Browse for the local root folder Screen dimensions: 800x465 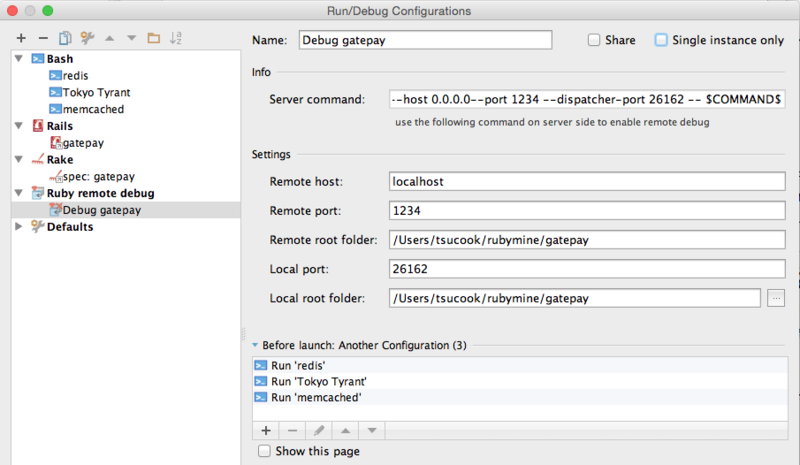point(776,298)
